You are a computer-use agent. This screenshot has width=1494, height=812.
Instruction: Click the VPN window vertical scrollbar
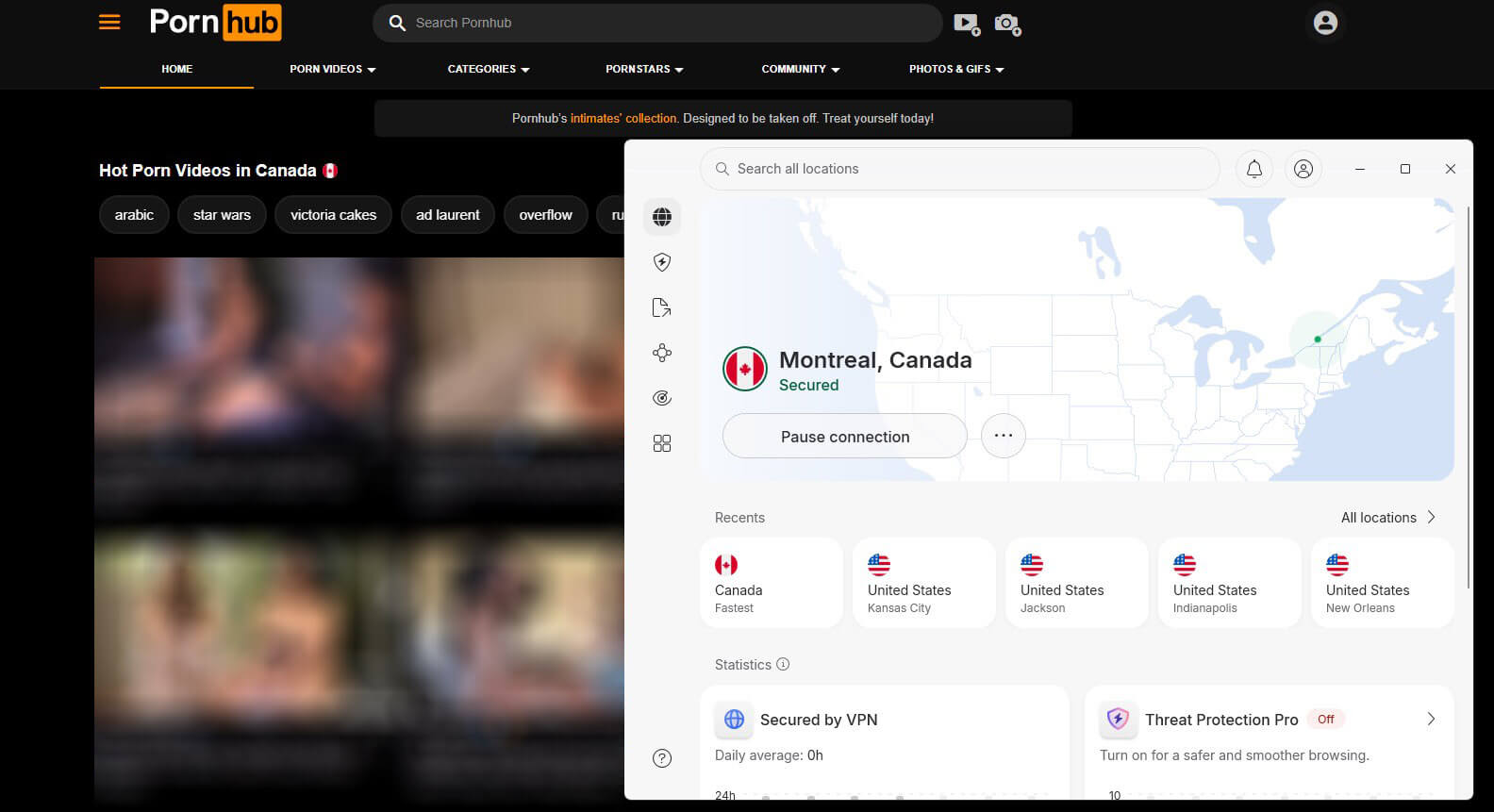pos(1469,396)
